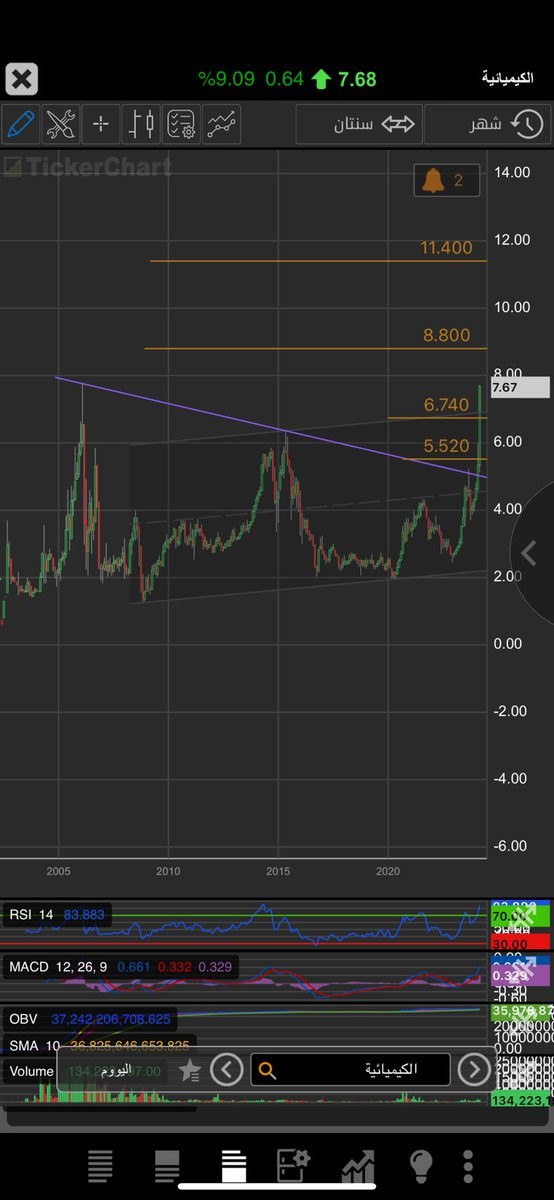The width and height of the screenshot is (554, 1200).
Task: Open first bottom bar list view
Action: 100,1166
